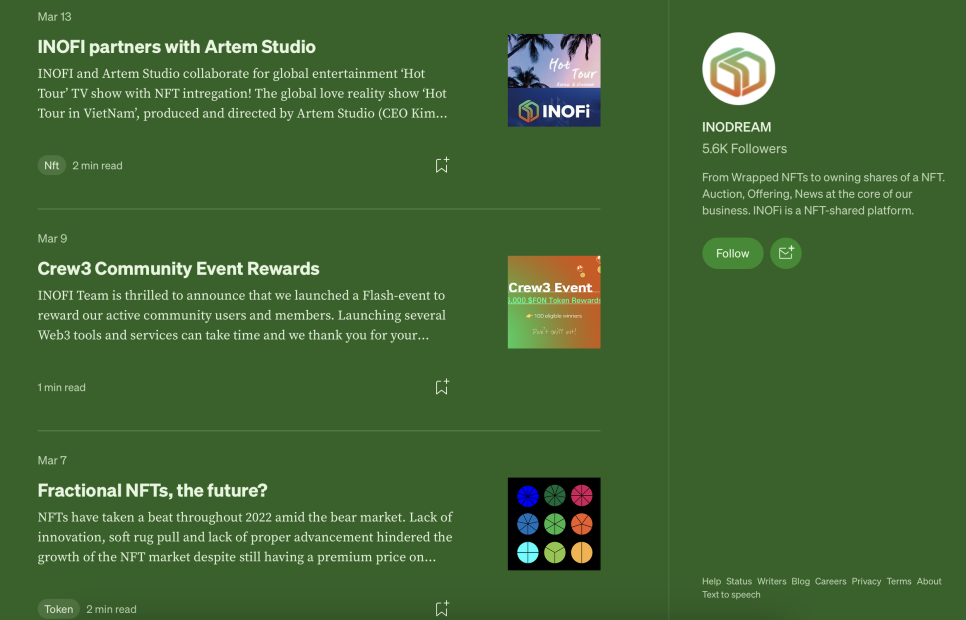Open the colorful circles Fractional NFTs thumbnail
This screenshot has width=966, height=620.
tap(554, 524)
